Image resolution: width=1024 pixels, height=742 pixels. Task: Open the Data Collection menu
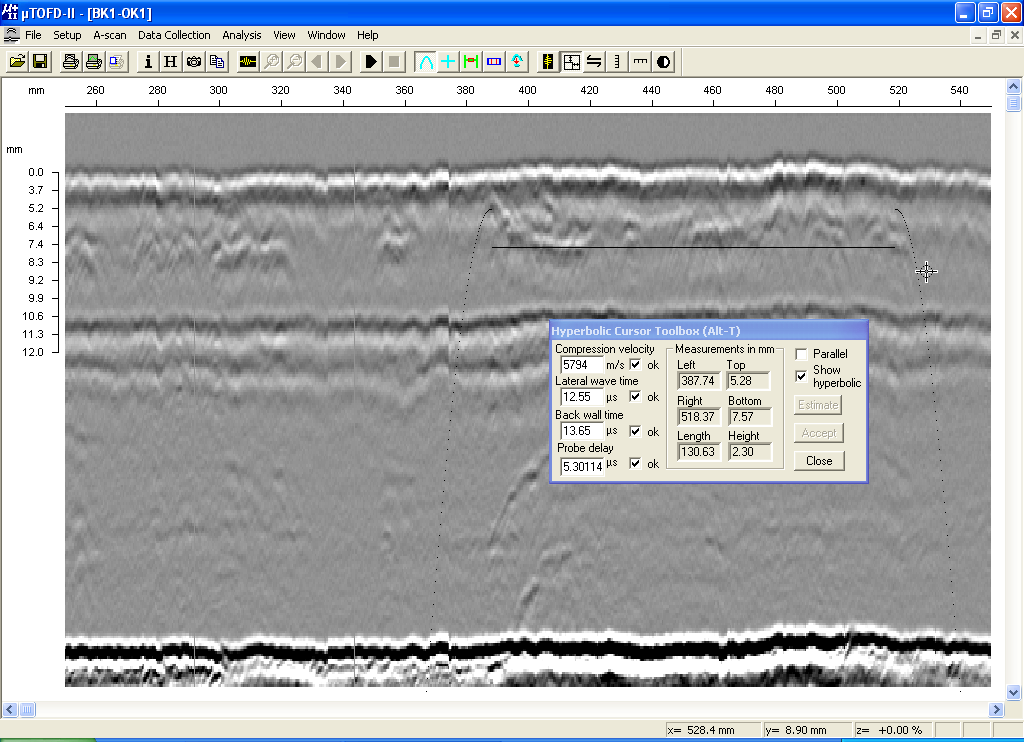(174, 35)
